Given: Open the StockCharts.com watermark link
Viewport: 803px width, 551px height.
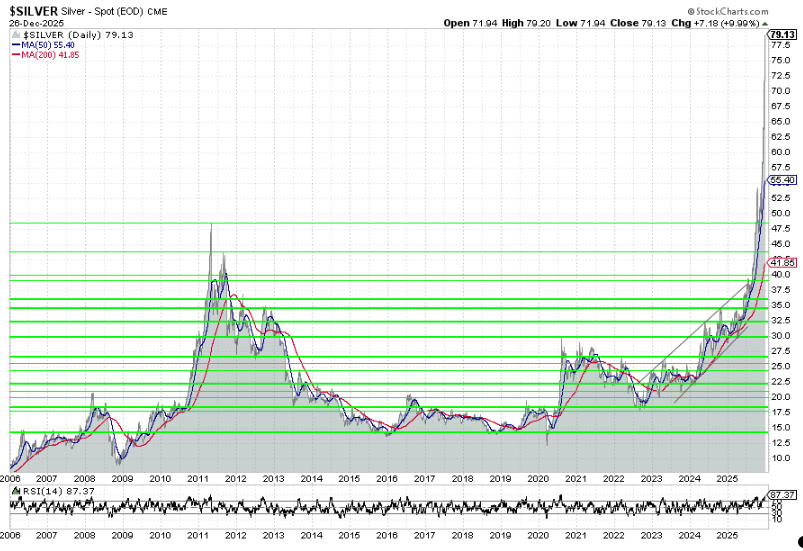Looking at the screenshot, I should coord(727,9).
